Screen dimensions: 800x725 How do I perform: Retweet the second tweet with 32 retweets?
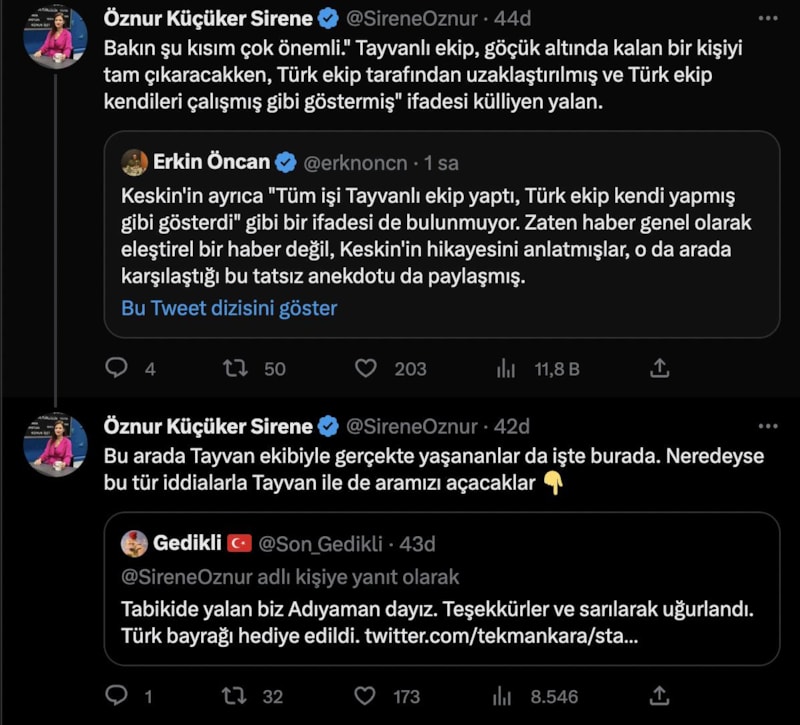[x=236, y=696]
